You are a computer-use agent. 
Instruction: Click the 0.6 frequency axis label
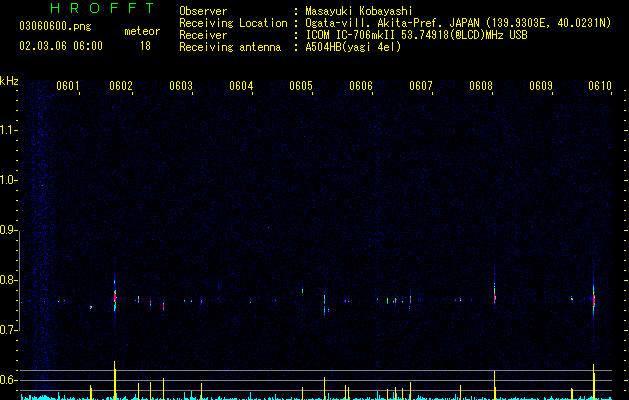[x=9, y=380]
